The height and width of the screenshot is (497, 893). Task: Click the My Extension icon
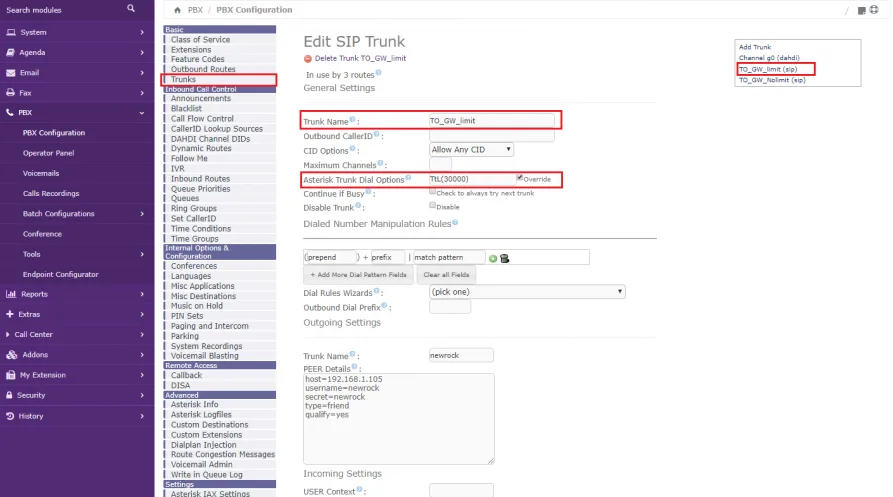pos(10,375)
